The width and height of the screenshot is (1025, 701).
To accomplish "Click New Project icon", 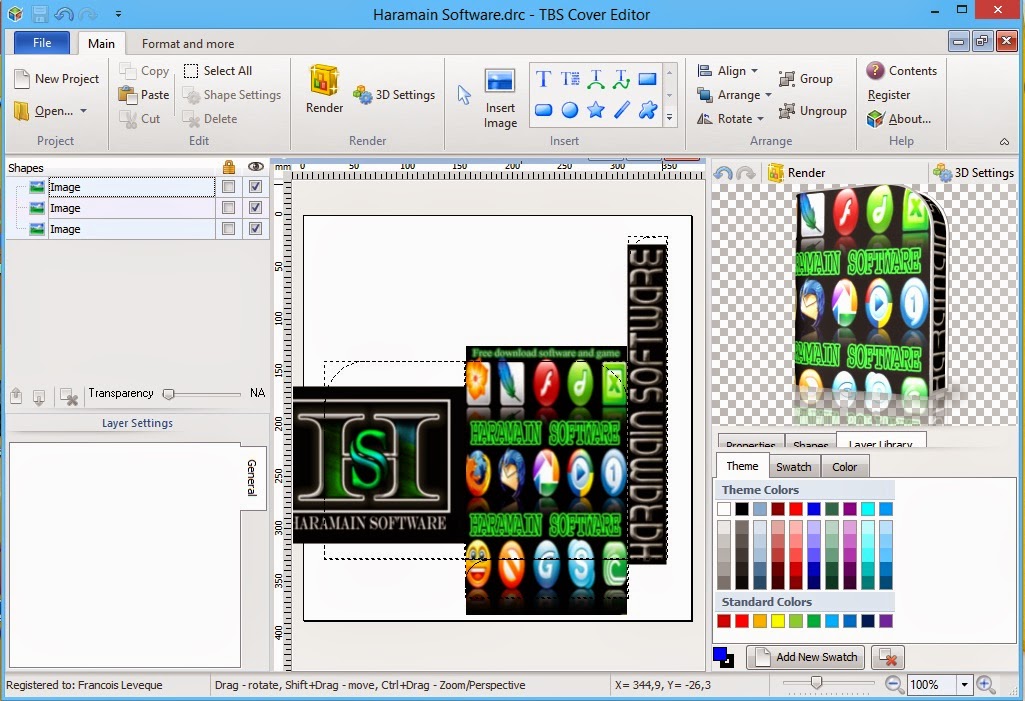I will pyautogui.click(x=22, y=79).
